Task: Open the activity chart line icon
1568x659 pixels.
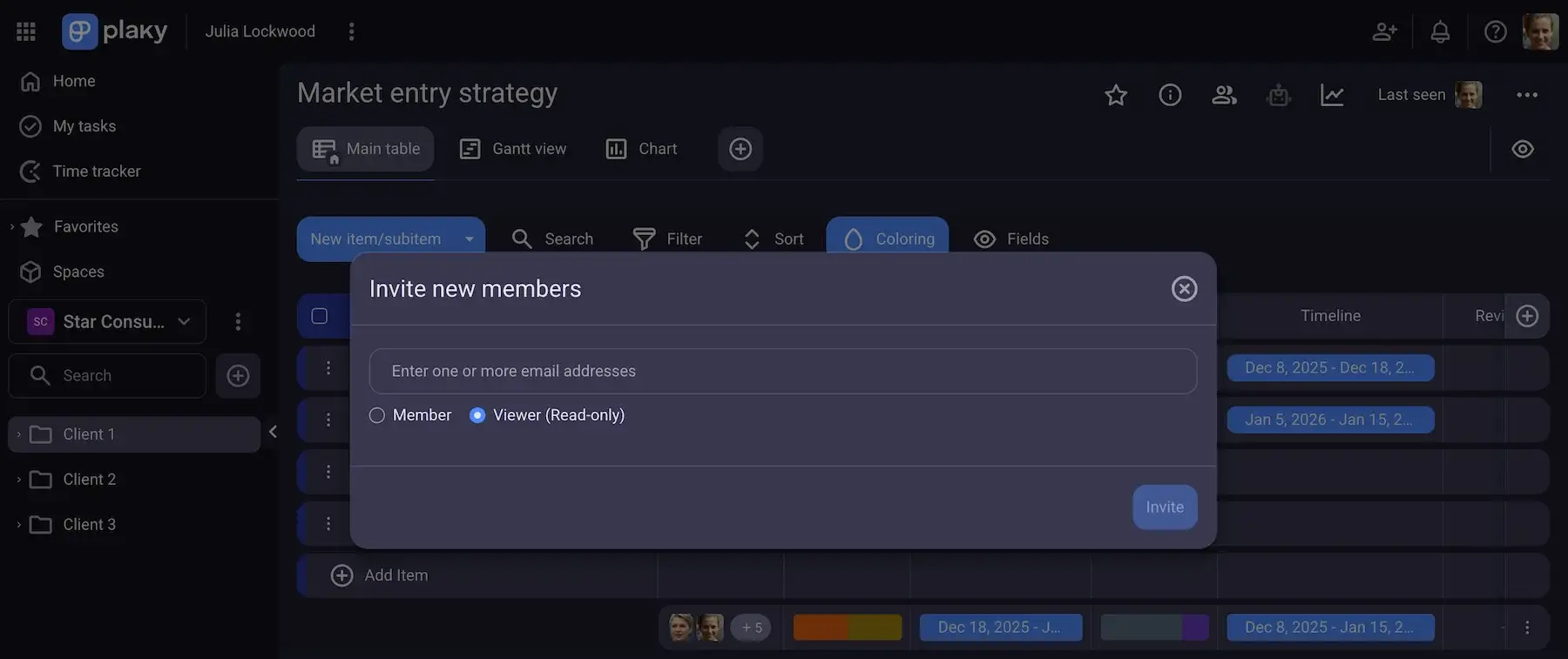Action: click(1332, 95)
